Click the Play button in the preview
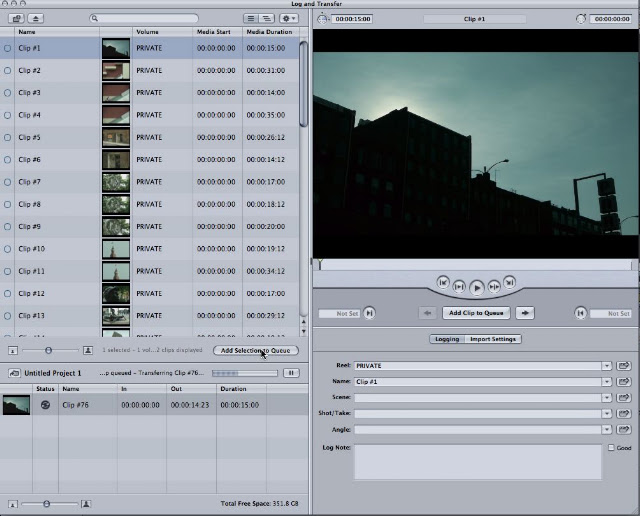Image resolution: width=640 pixels, height=516 pixels. (x=476, y=288)
